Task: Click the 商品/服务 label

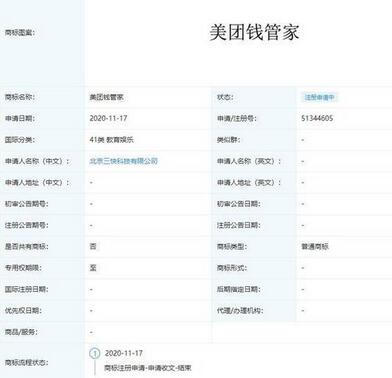Action: 21,332
